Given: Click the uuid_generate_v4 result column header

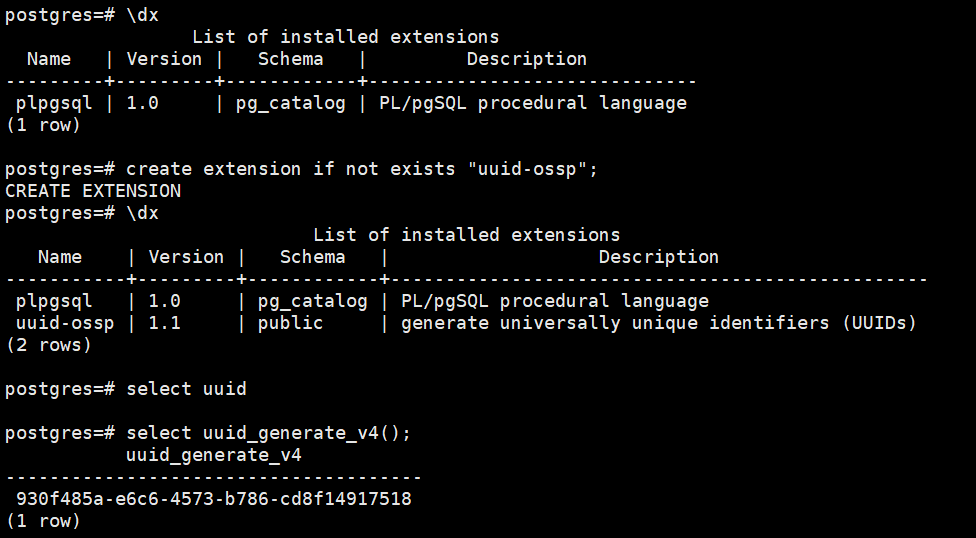Looking at the screenshot, I should point(214,455).
